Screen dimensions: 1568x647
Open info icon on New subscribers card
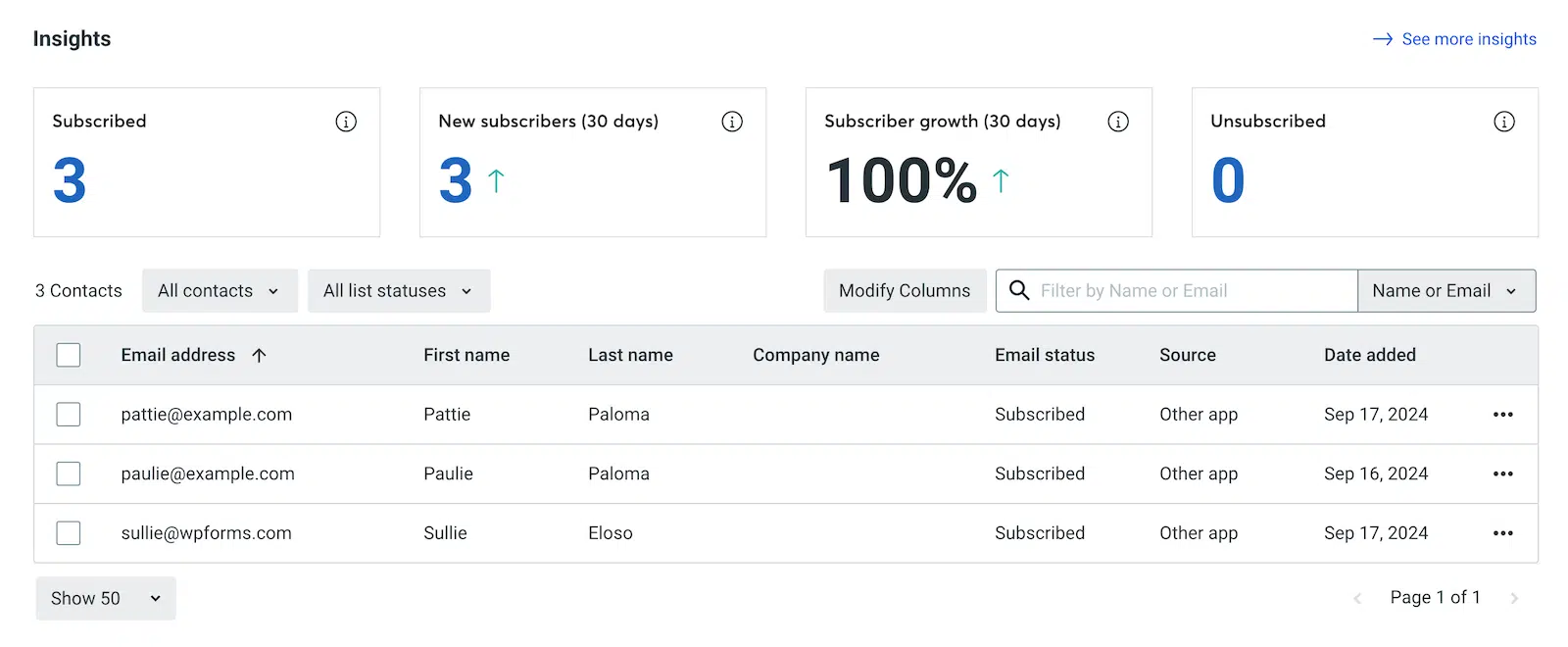tap(732, 122)
